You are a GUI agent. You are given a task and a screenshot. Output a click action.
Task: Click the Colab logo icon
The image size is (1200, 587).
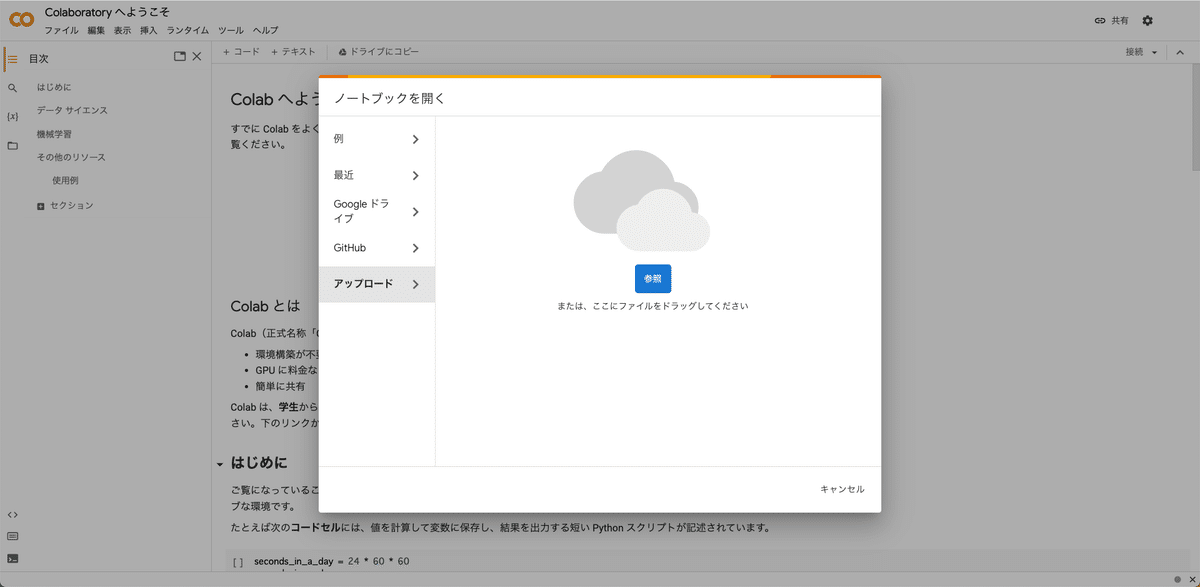click(x=21, y=19)
